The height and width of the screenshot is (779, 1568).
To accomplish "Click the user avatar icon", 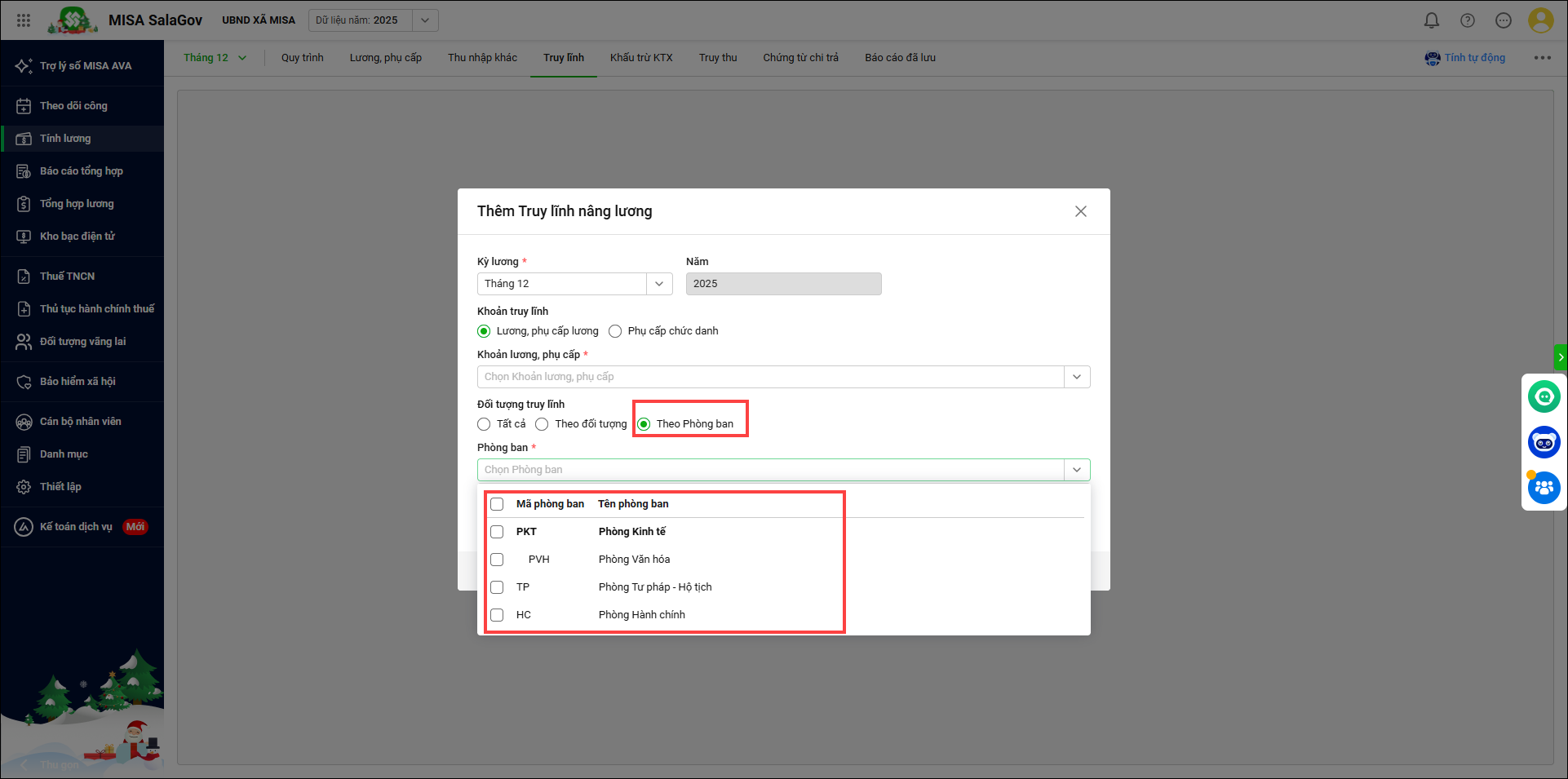I will click(x=1540, y=20).
